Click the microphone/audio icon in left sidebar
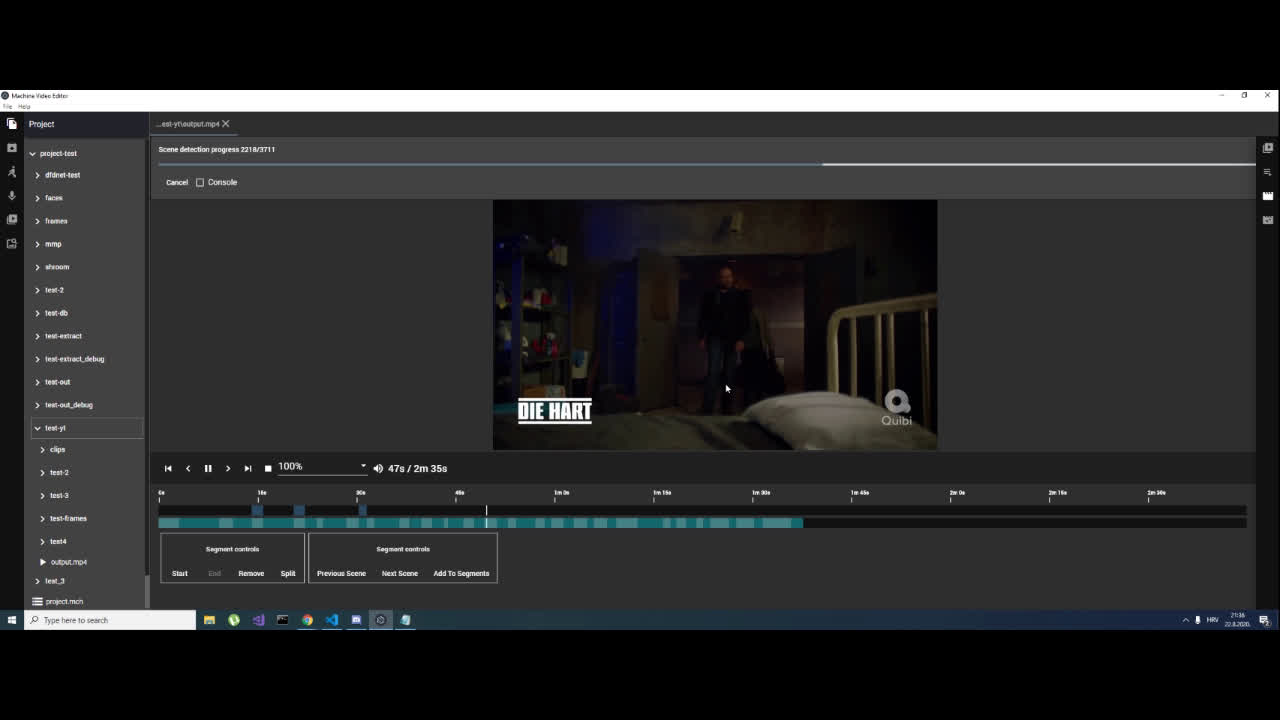 [11, 195]
